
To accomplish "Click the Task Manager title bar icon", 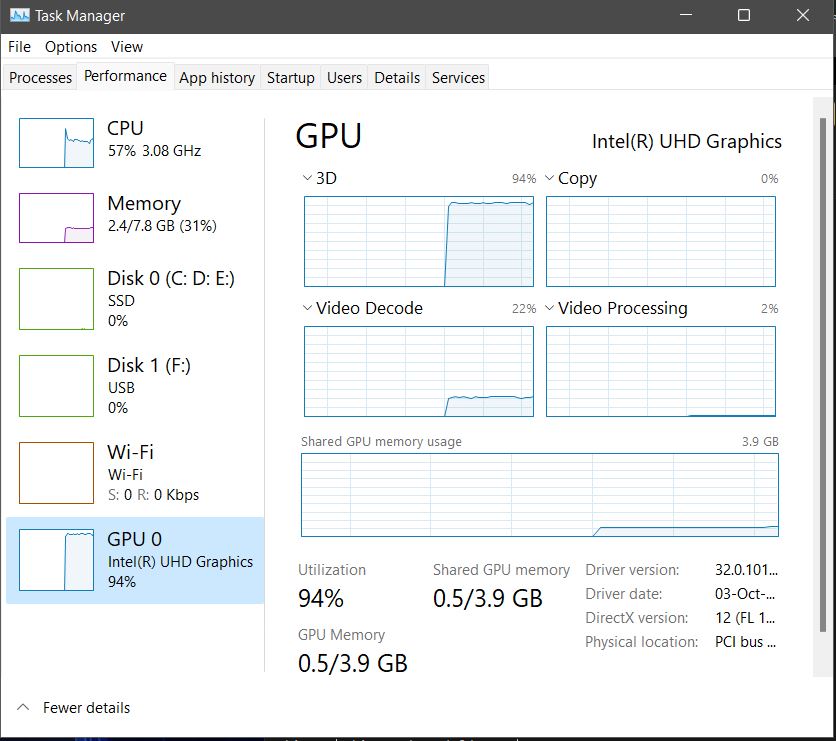I will pyautogui.click(x=19, y=16).
